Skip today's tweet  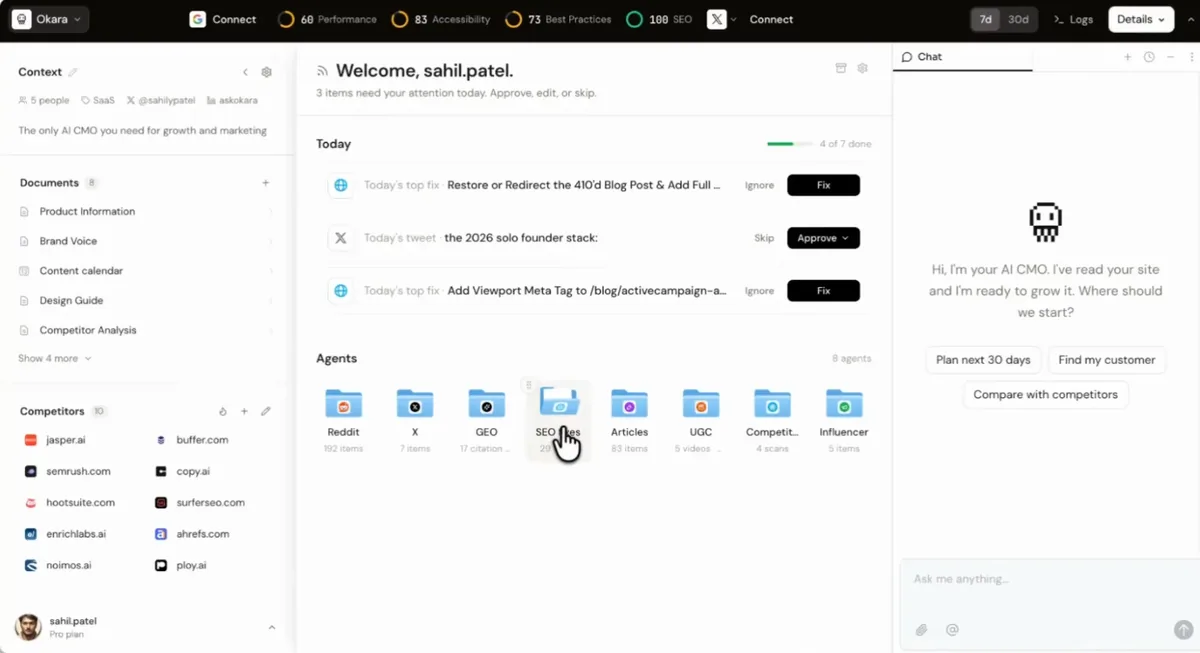point(764,238)
